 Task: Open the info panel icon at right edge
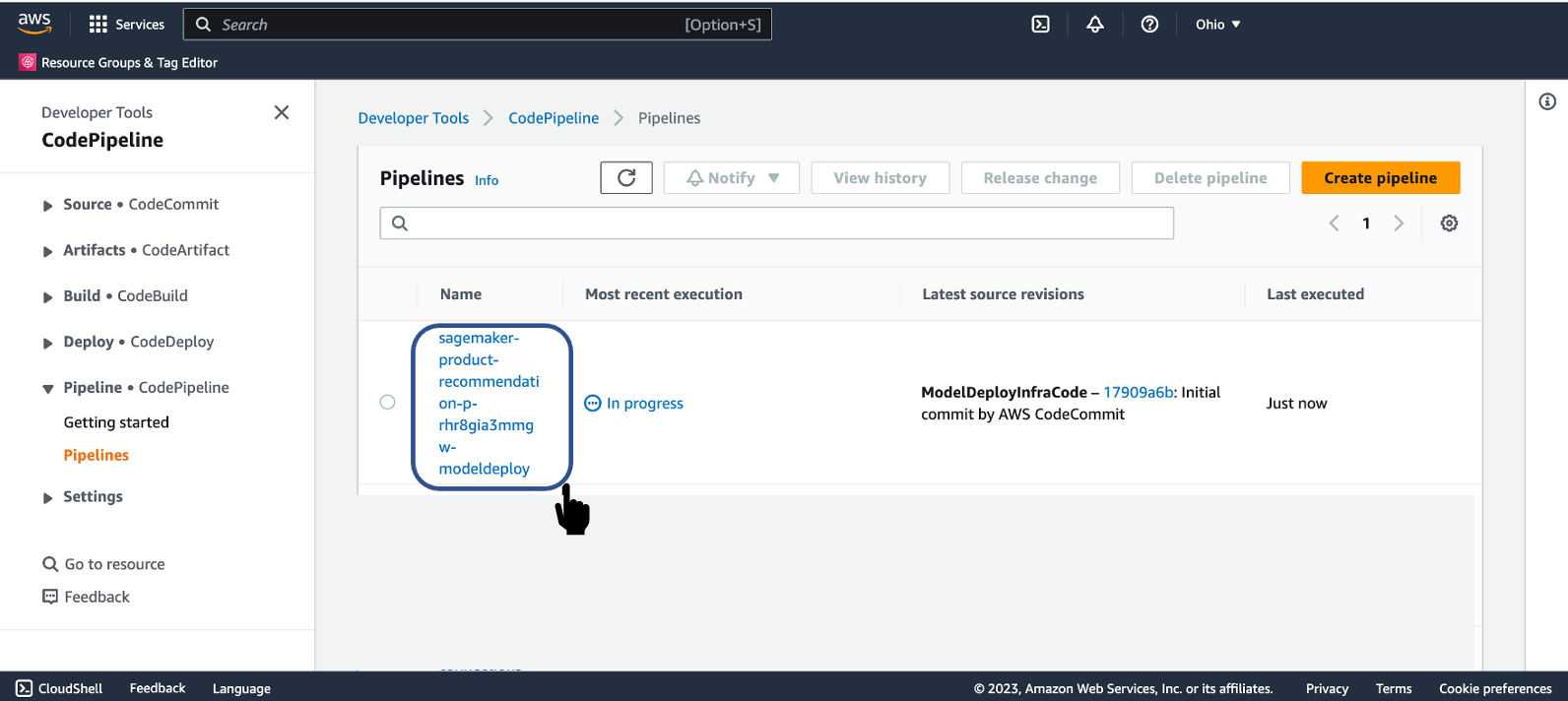coord(1547,101)
